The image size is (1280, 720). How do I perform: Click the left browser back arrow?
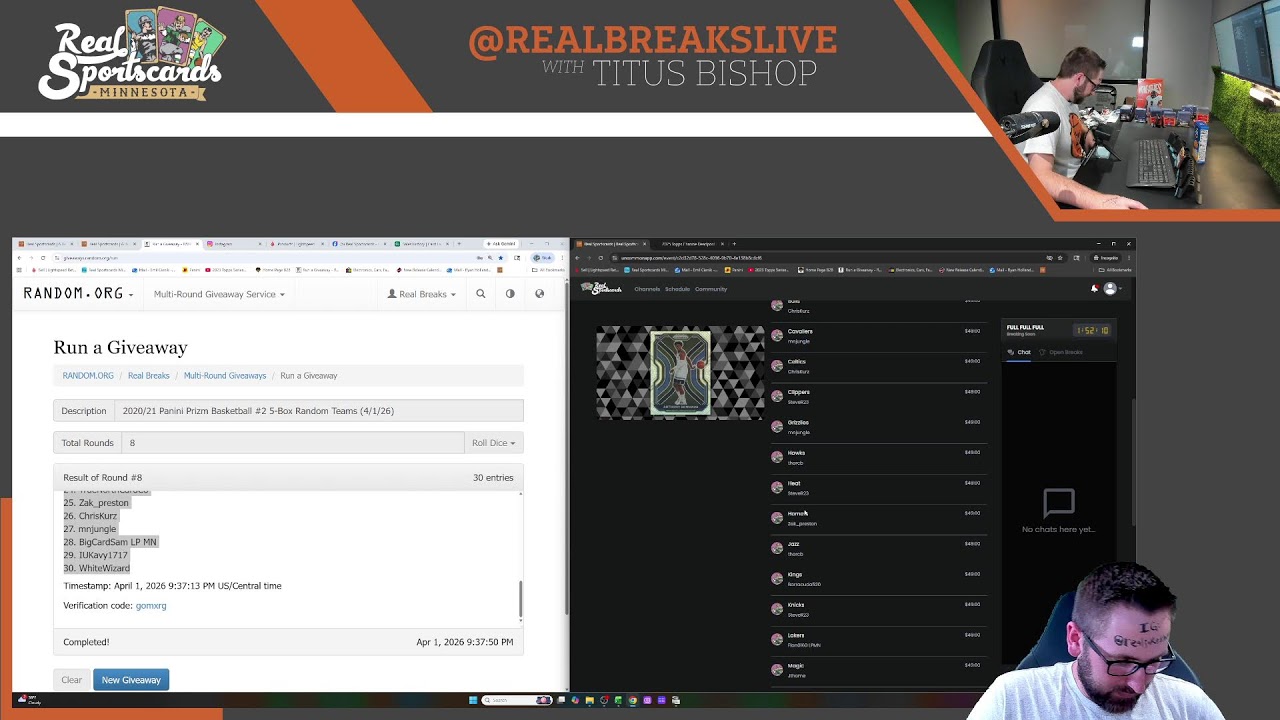click(19, 258)
